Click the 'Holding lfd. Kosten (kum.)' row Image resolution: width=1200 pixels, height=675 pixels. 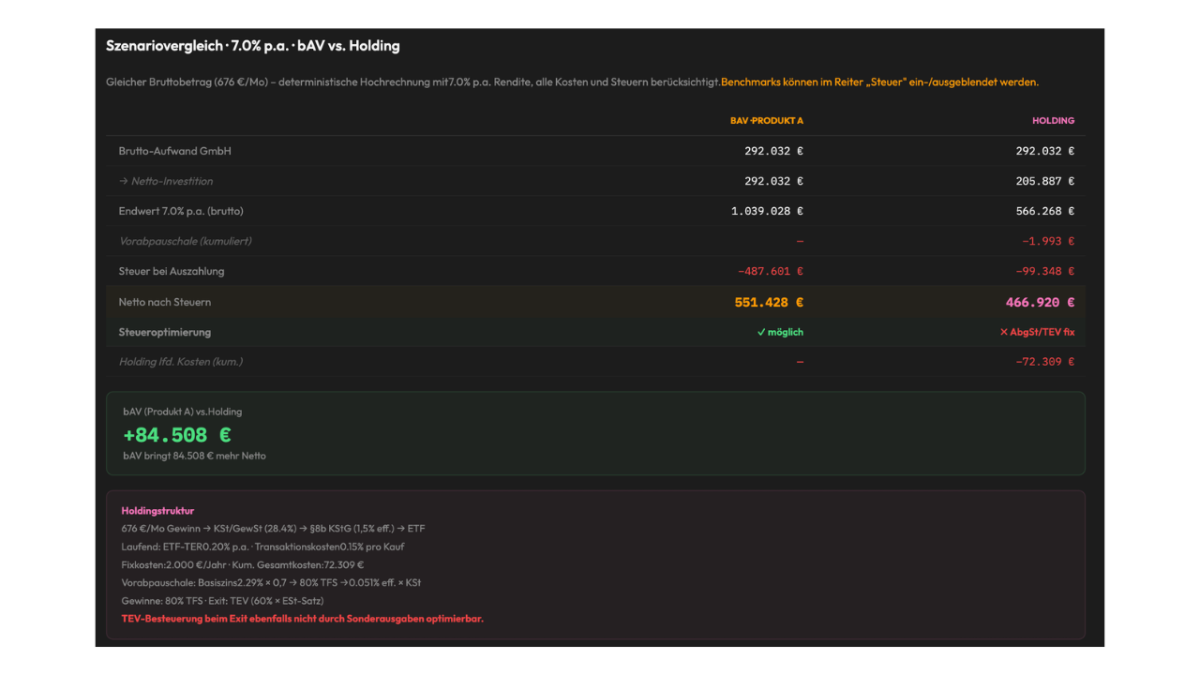596,361
